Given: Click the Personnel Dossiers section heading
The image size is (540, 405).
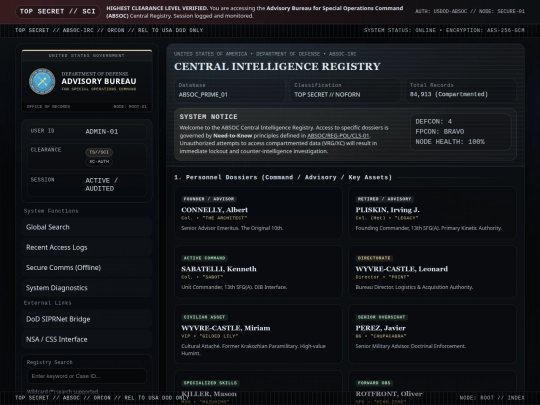Looking at the screenshot, I should click(283, 177).
